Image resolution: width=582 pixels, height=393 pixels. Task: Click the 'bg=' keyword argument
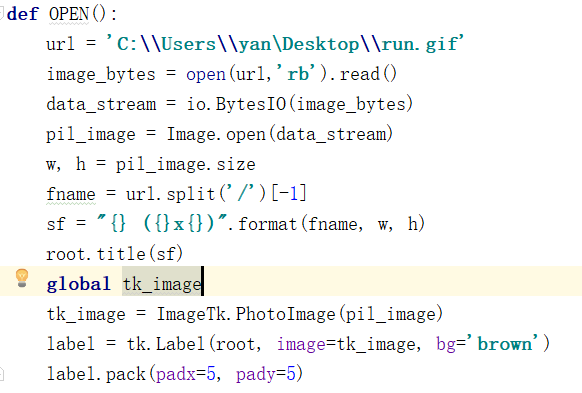point(451,344)
